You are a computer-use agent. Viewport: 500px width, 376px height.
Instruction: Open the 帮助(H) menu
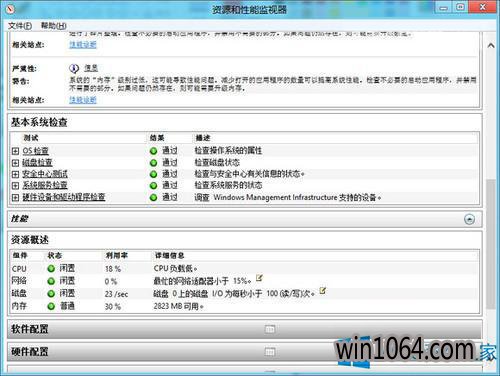pyautogui.click(x=53, y=26)
